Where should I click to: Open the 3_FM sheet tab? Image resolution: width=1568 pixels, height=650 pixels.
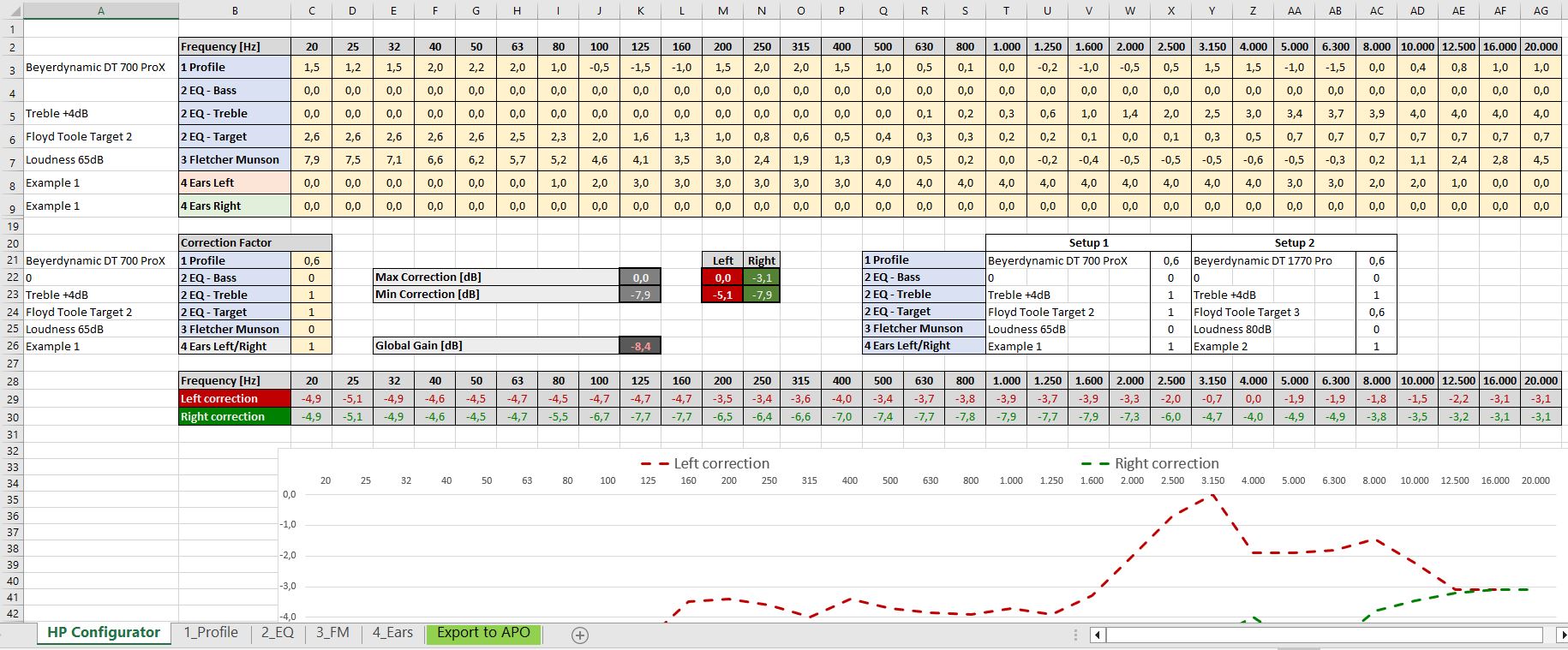click(x=332, y=633)
